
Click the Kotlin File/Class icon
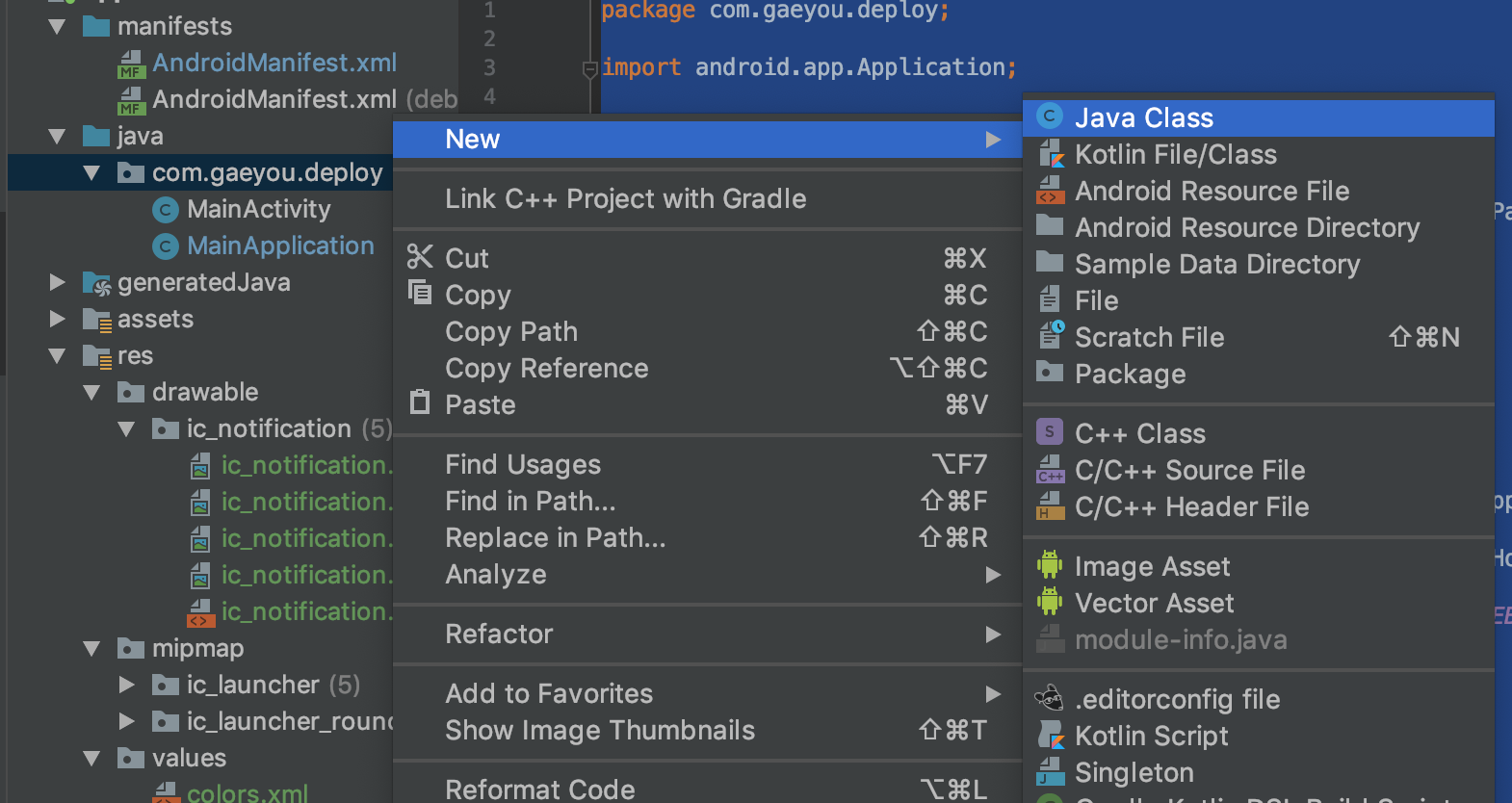[x=1051, y=154]
